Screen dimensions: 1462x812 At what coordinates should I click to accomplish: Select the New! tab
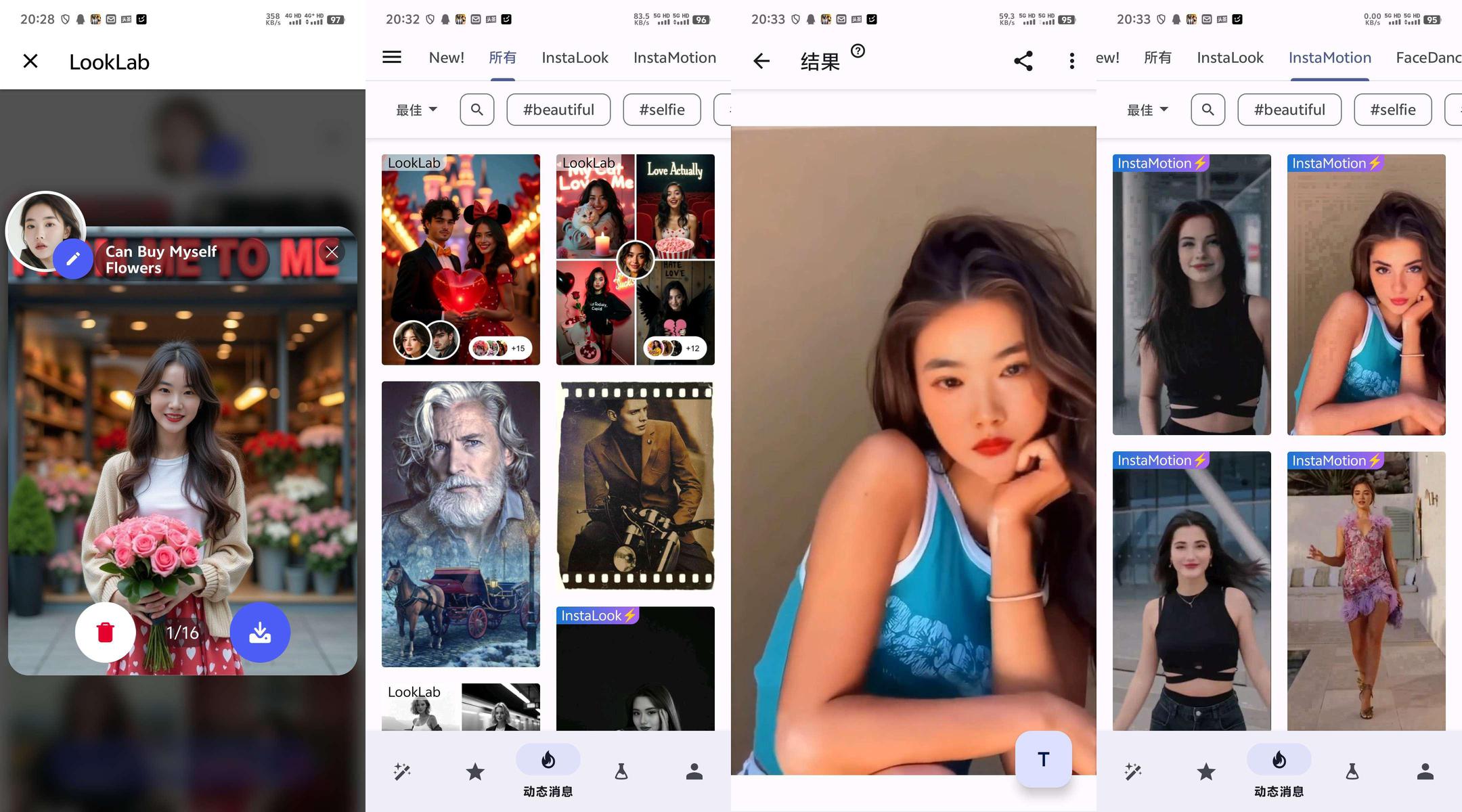point(446,58)
